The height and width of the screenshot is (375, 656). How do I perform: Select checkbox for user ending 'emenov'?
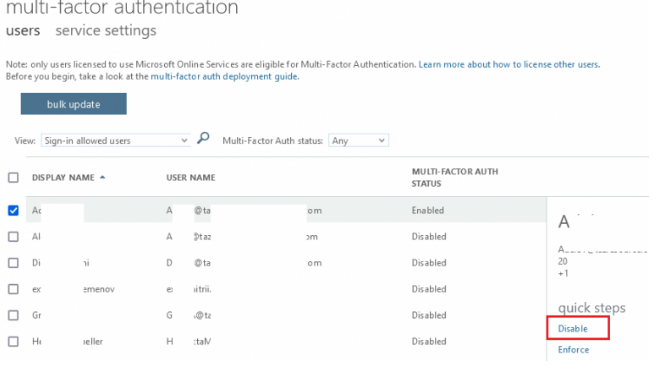(13, 289)
